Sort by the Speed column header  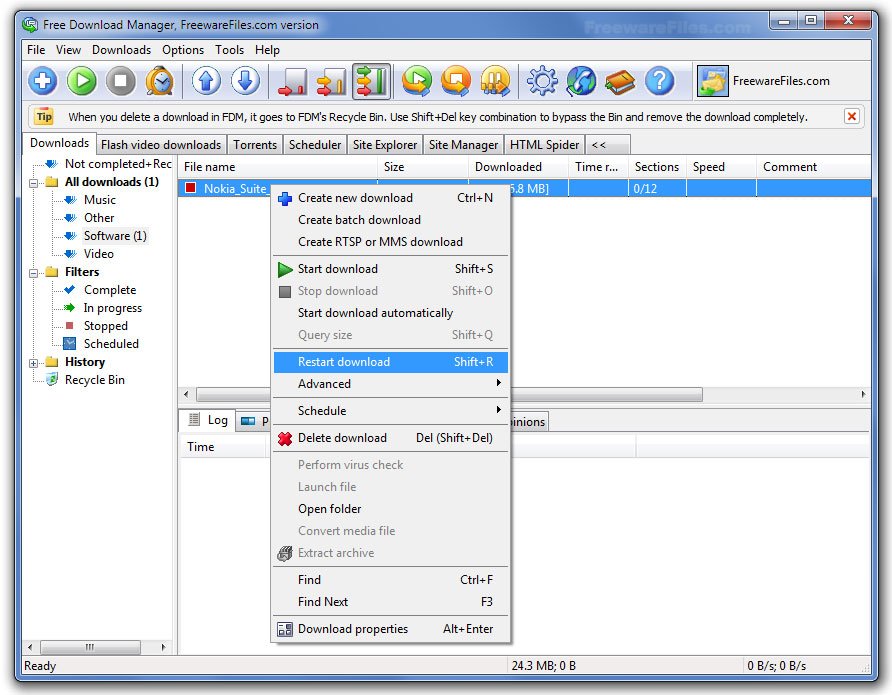[x=721, y=167]
